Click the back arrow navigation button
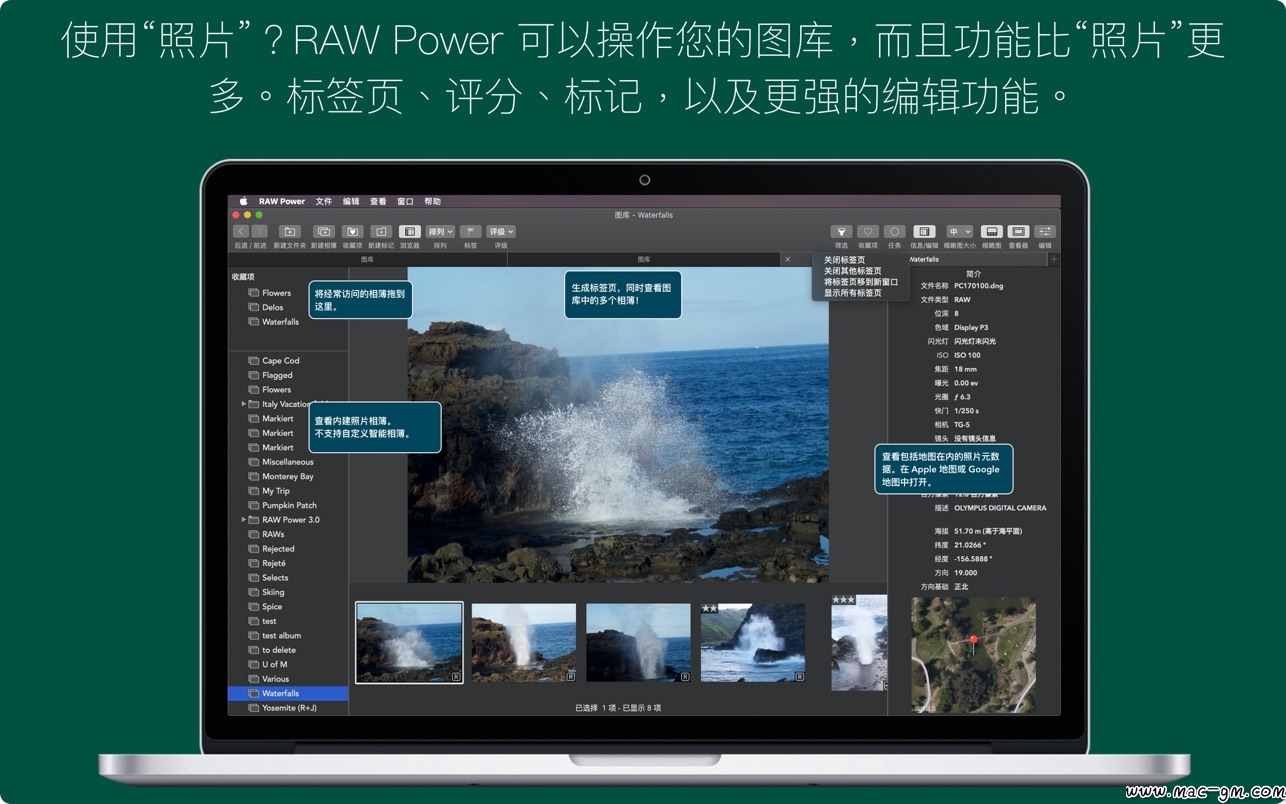1286x804 pixels. pos(241,232)
